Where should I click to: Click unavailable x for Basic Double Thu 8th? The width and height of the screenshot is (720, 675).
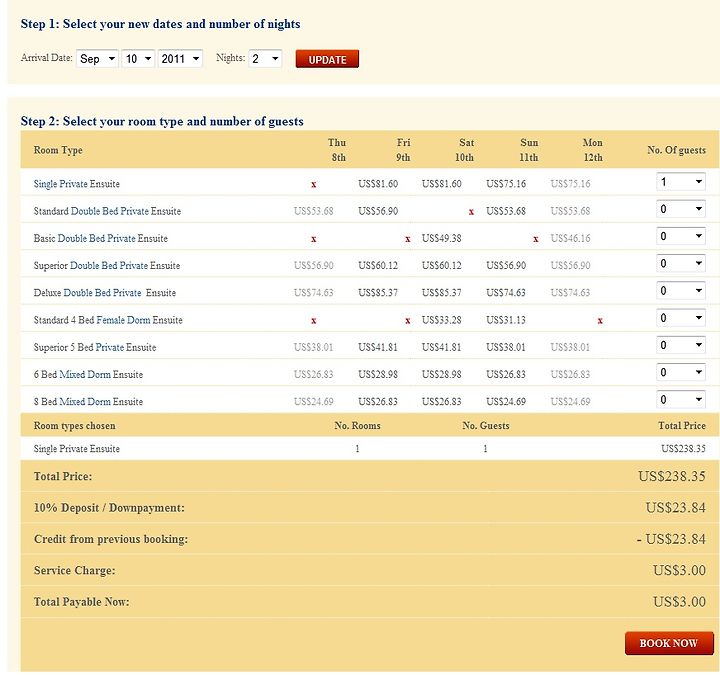tap(314, 239)
